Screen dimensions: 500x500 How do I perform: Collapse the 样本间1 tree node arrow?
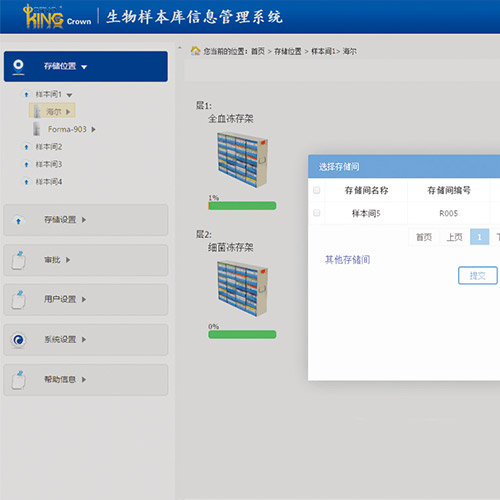[69, 95]
